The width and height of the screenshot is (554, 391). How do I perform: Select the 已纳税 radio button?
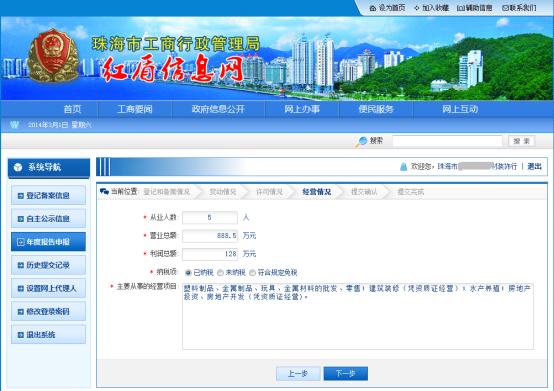click(x=188, y=273)
